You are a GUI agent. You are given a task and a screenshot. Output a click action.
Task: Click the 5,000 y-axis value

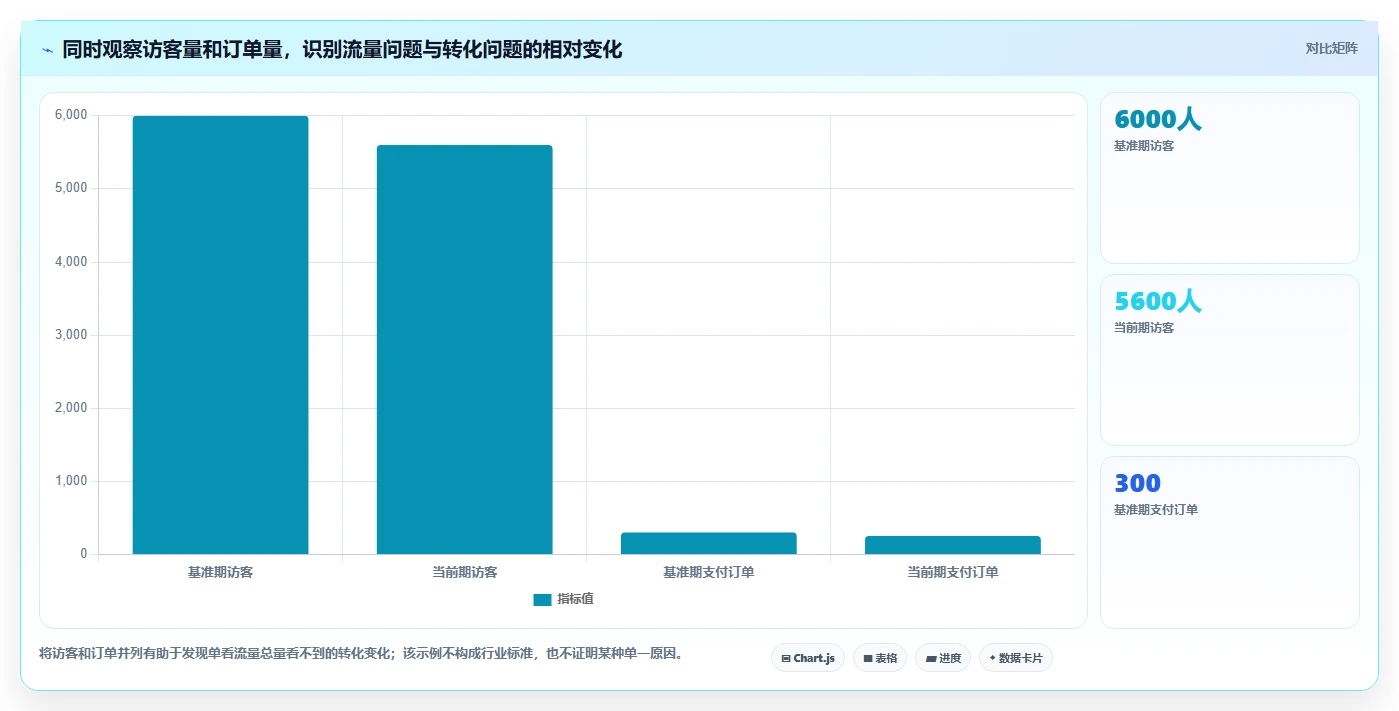pos(71,188)
